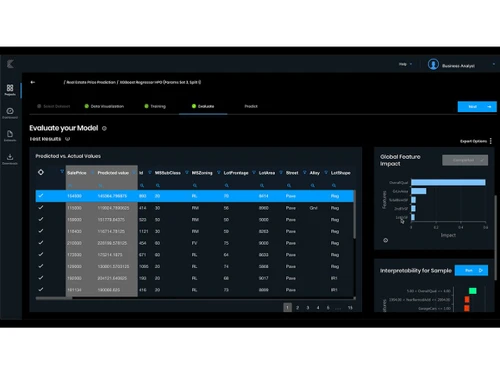Screen dimensions: 500x375
Task: Toggle checkmark for row with Id 416
Action: pyautogui.click(x=41, y=289)
